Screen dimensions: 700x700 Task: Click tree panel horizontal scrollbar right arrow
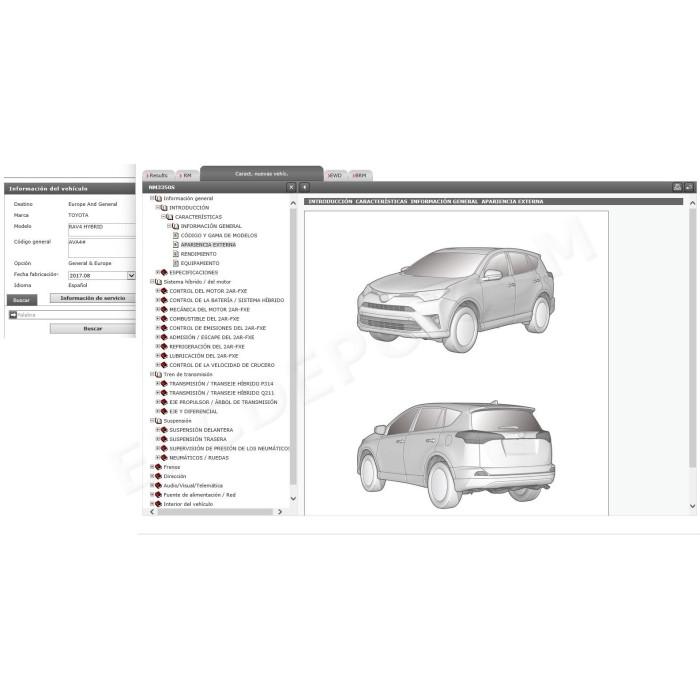pos(279,512)
